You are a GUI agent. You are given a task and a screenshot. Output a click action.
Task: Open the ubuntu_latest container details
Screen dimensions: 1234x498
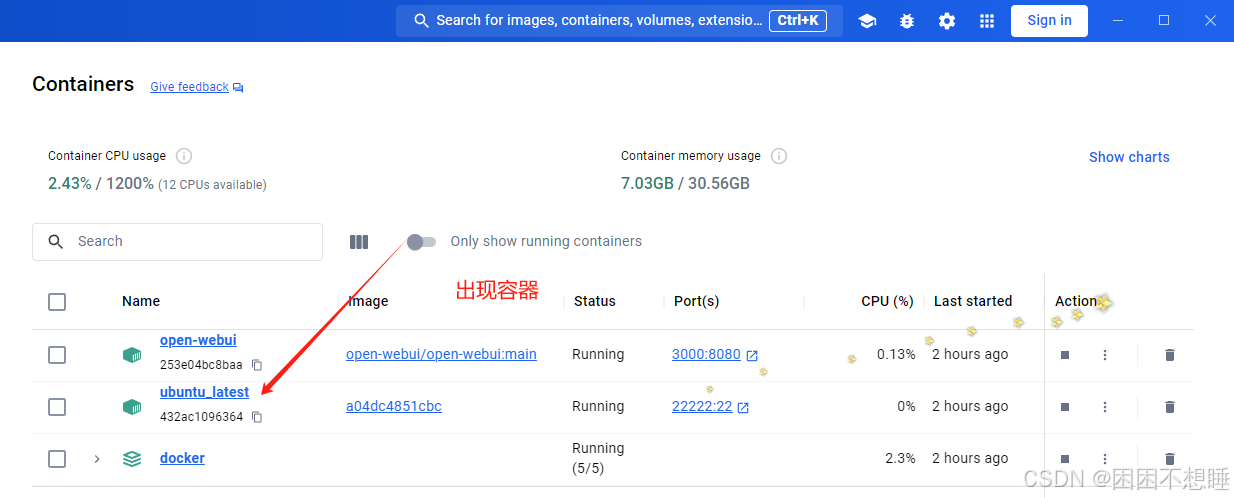click(x=204, y=392)
